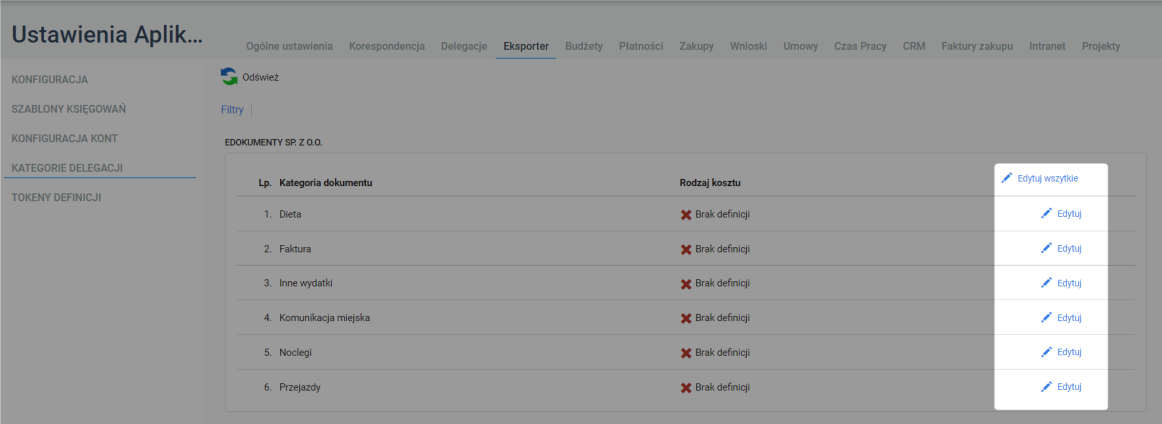This screenshot has height=424, width=1162.
Task: Click the red X icon in the Przejazdy row
Action: tap(686, 388)
